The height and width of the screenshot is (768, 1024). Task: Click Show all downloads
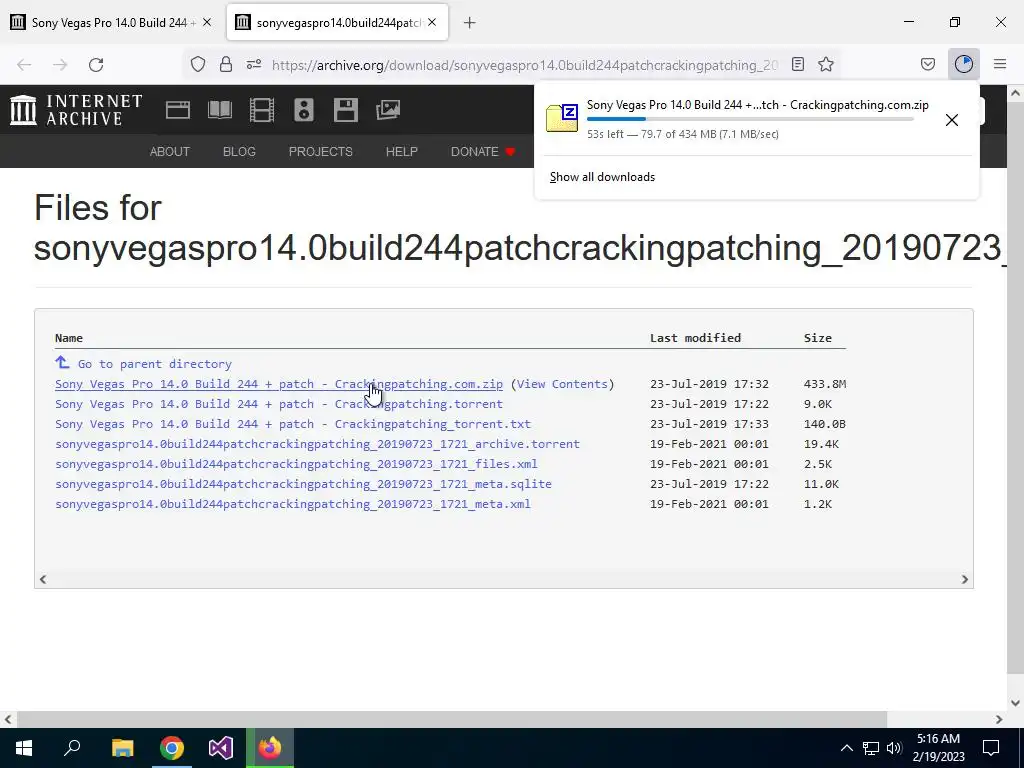[x=602, y=177]
